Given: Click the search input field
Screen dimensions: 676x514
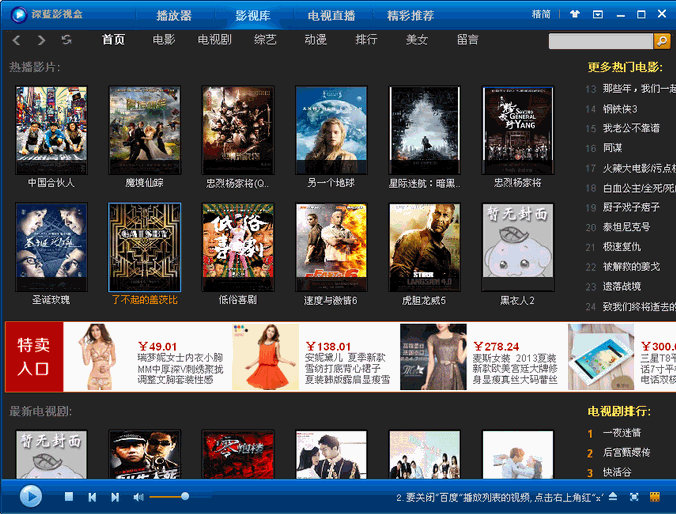Looking at the screenshot, I should click(601, 41).
